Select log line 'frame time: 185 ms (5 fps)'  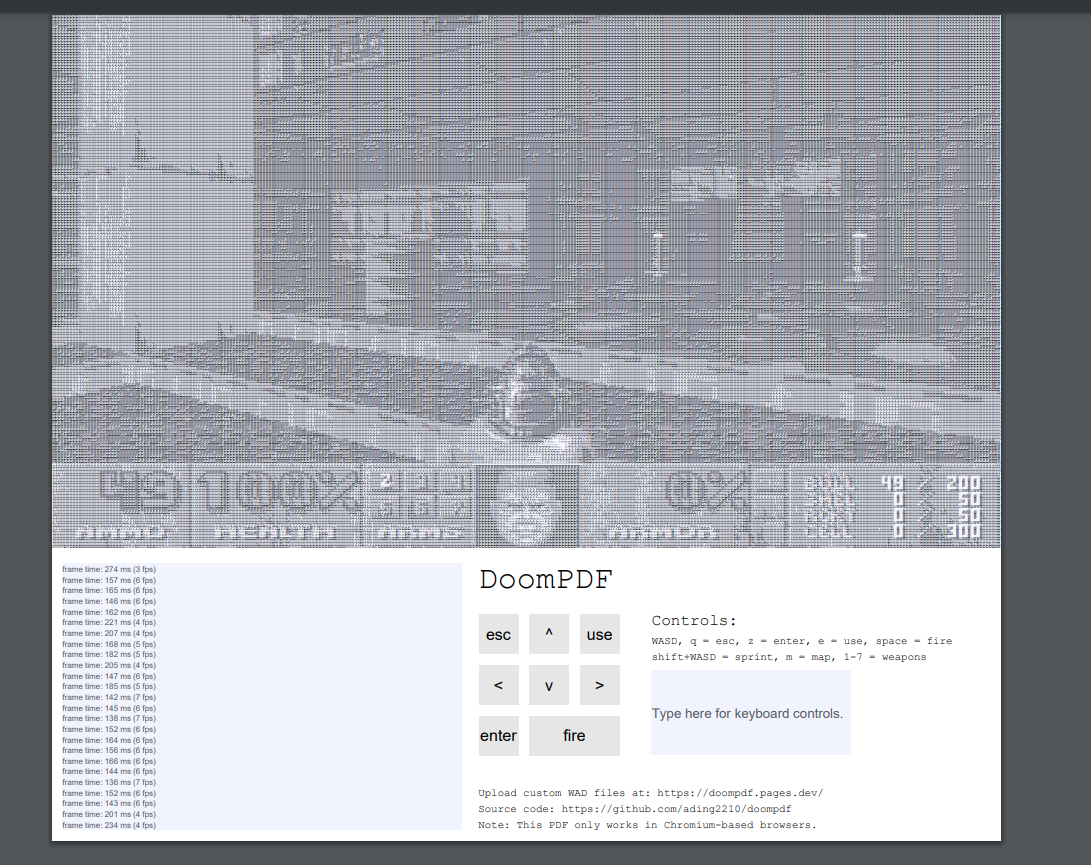(x=109, y=686)
